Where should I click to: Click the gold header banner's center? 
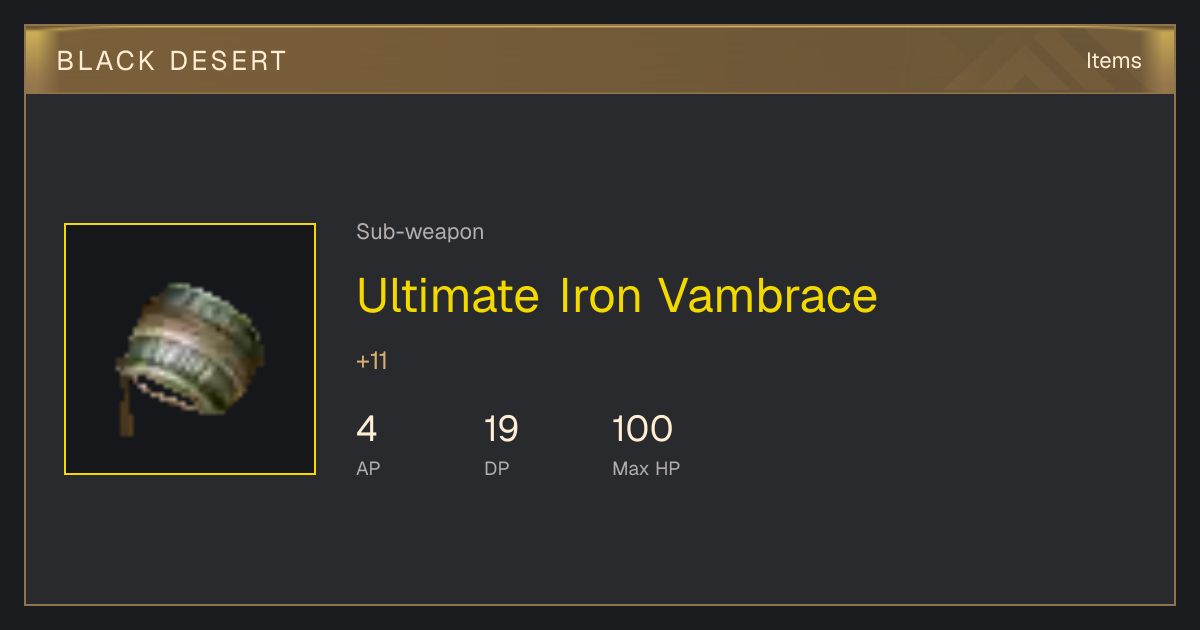pyautogui.click(x=600, y=60)
